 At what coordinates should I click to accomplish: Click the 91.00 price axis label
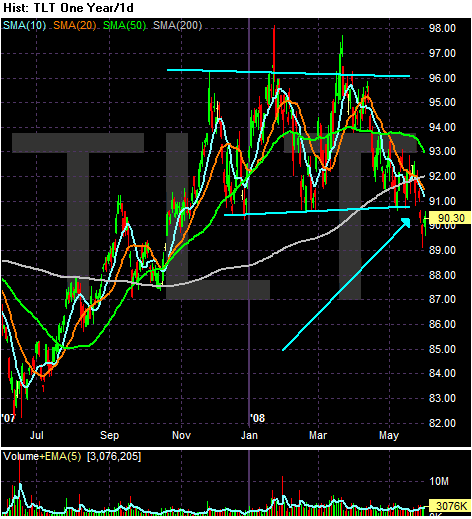[x=442, y=201]
